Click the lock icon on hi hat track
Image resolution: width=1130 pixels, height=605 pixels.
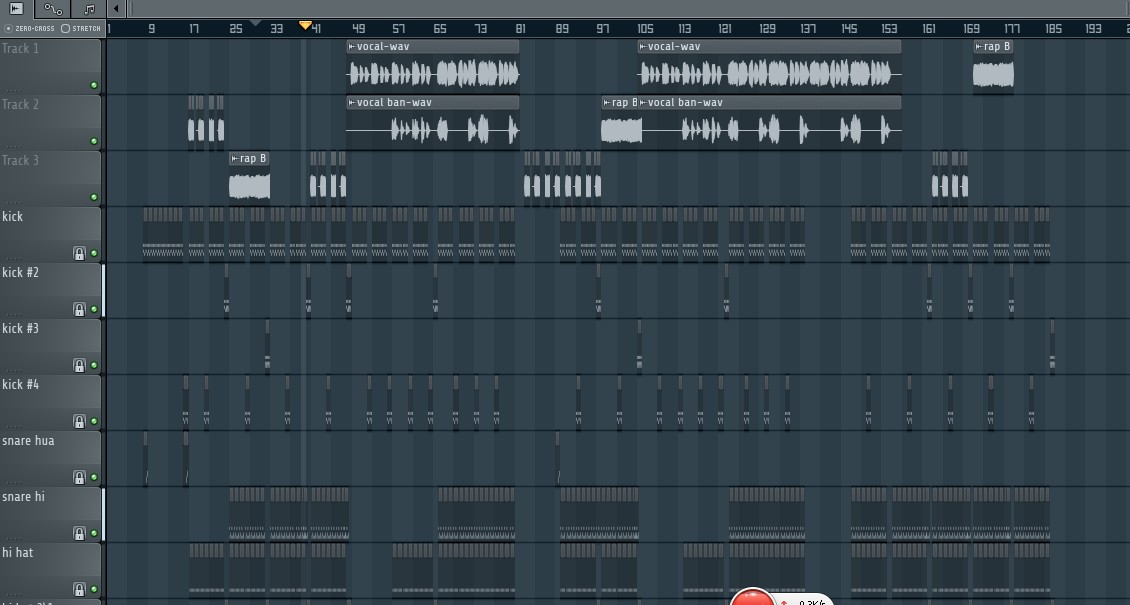click(x=79, y=589)
